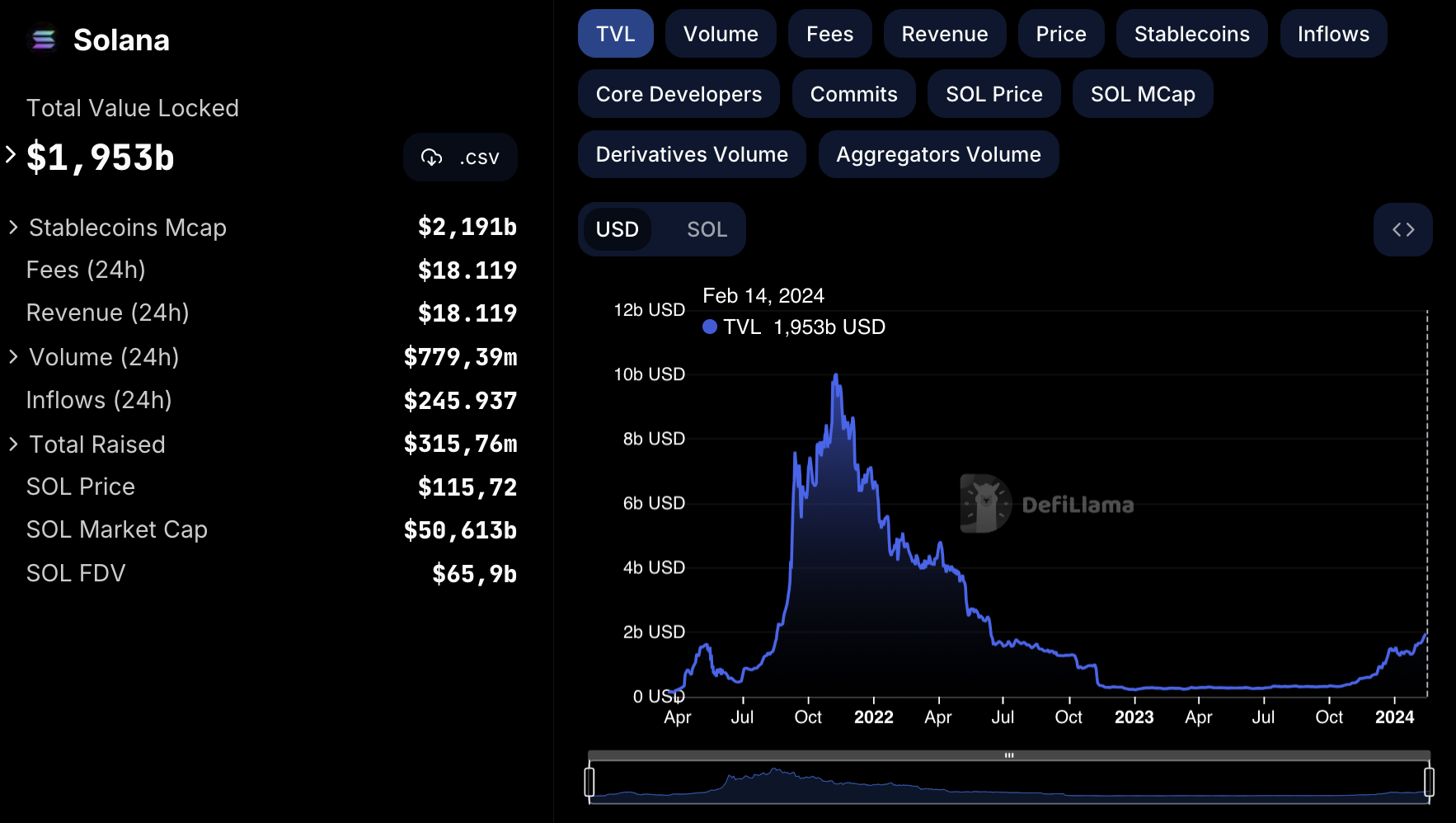1456x823 pixels.
Task: Click the 'Inflows (24h)' label
Action: click(99, 400)
